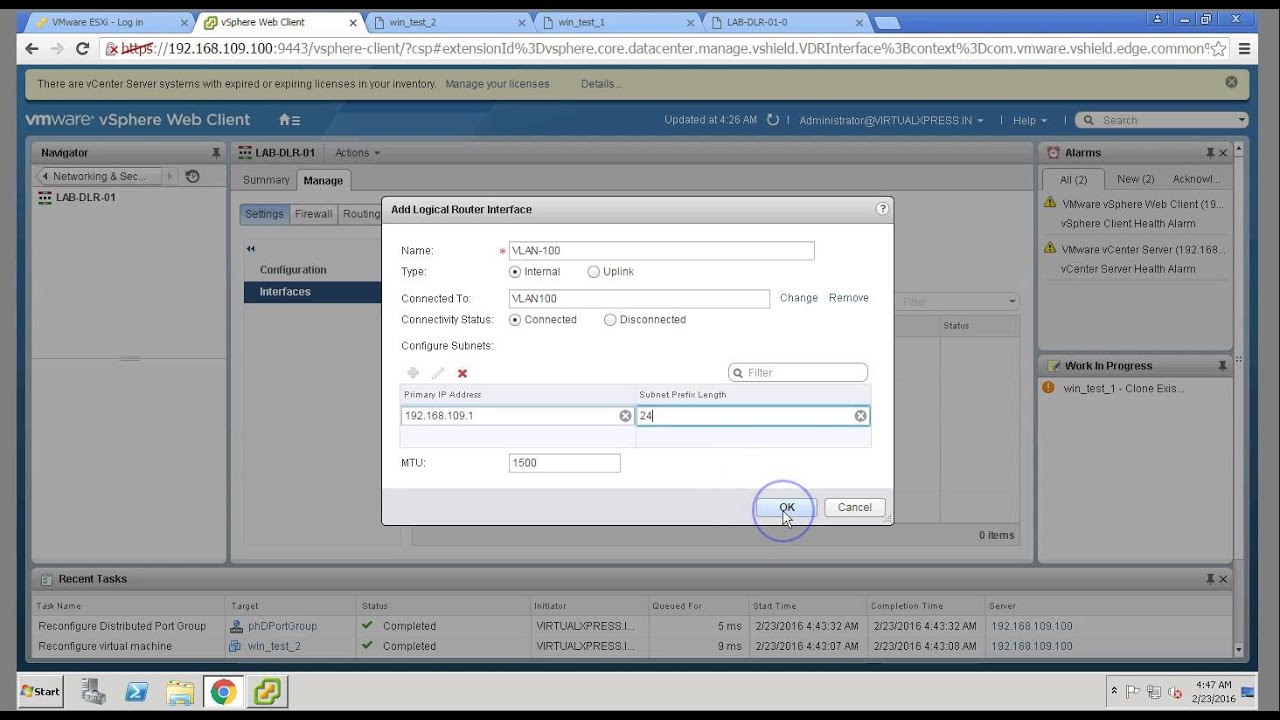Switch to Manage tab

(323, 180)
